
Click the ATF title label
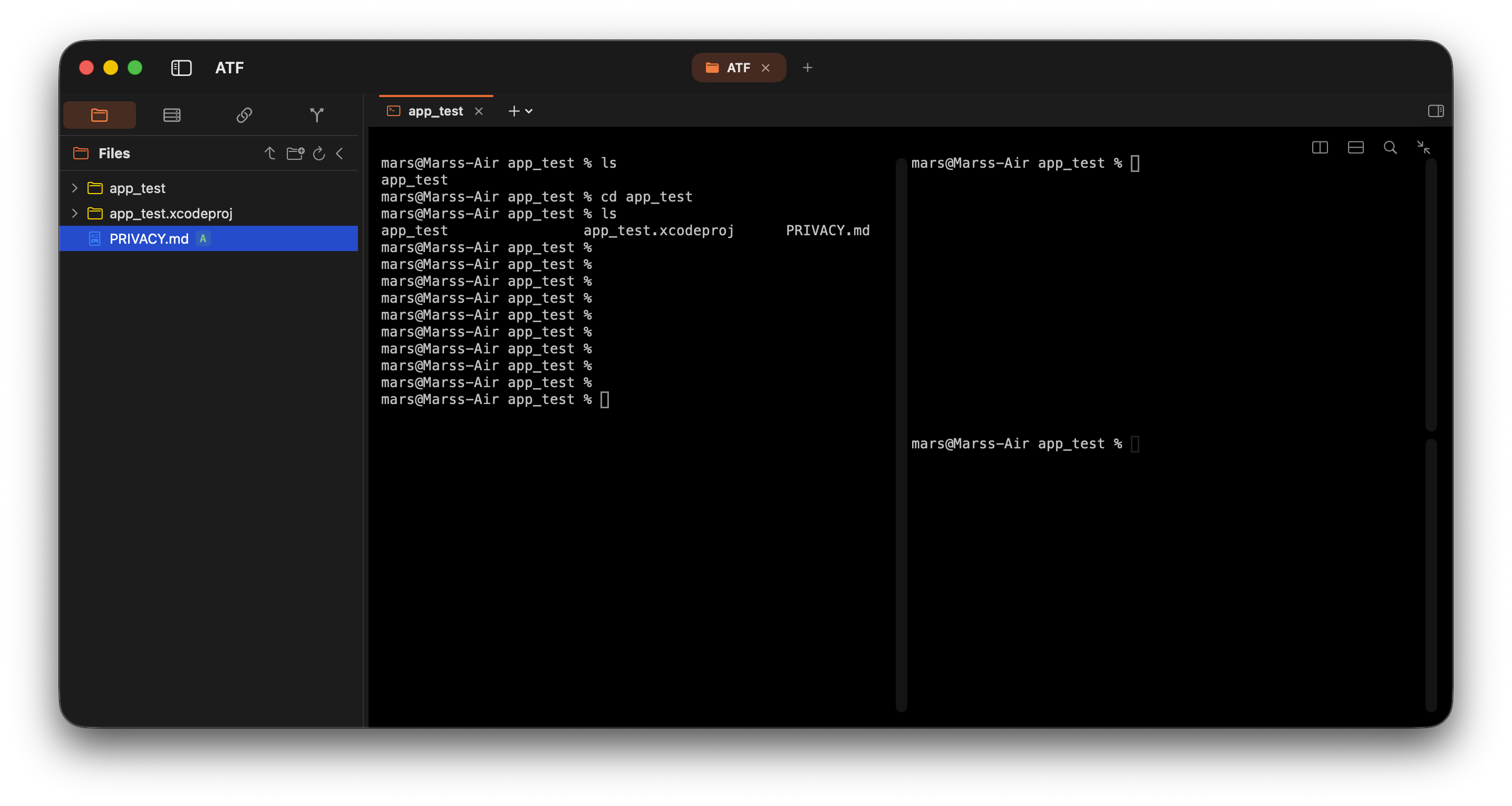point(229,68)
